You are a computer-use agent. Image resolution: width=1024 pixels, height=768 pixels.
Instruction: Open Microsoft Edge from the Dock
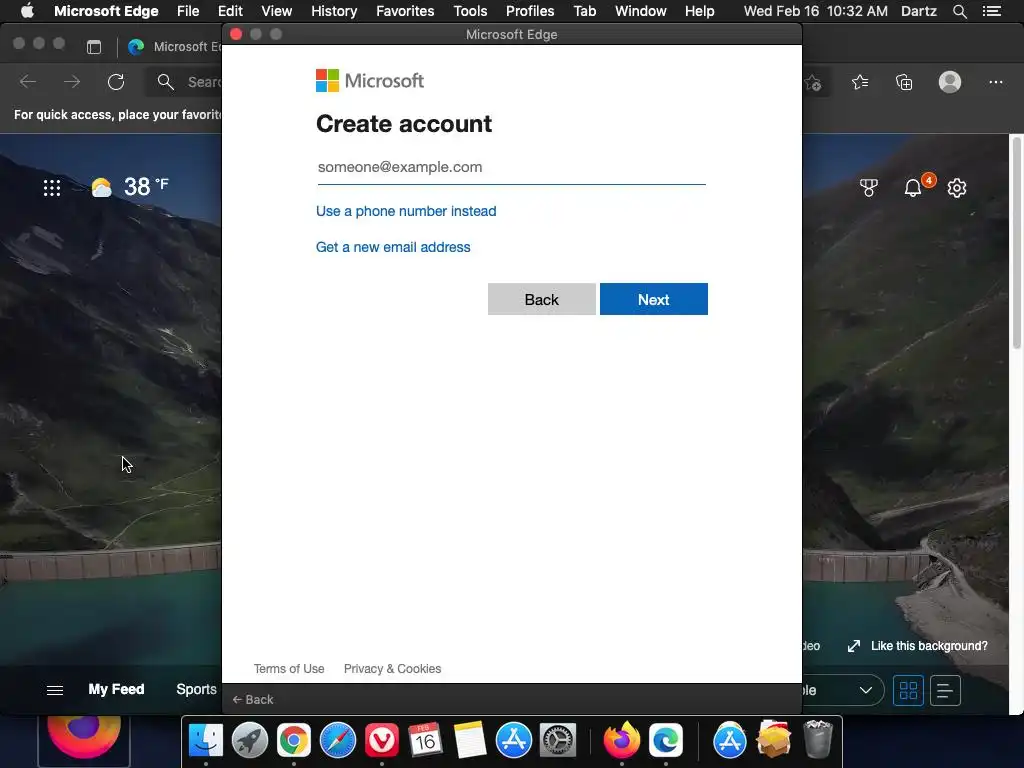tap(665, 740)
